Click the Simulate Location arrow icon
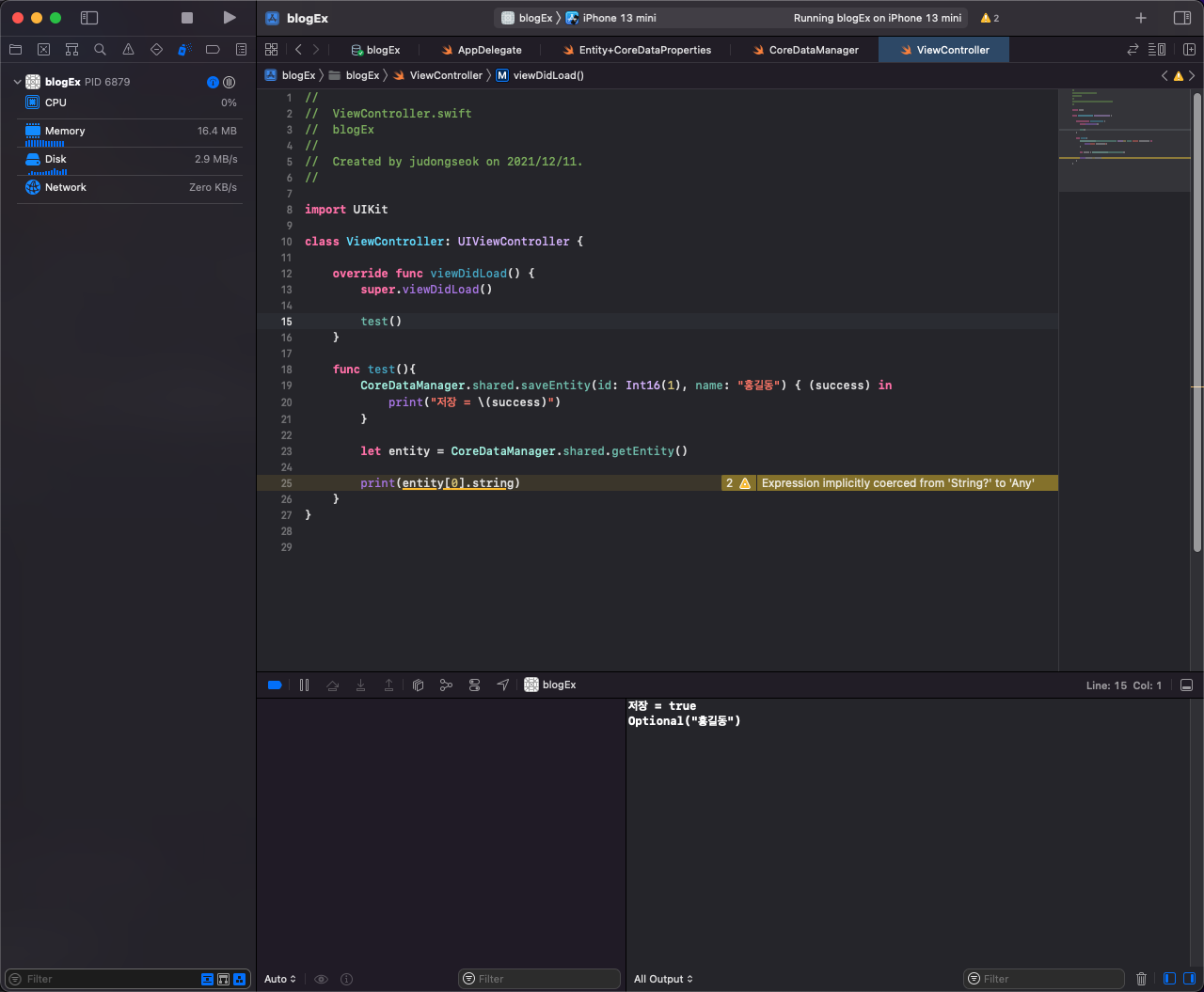 [502, 685]
